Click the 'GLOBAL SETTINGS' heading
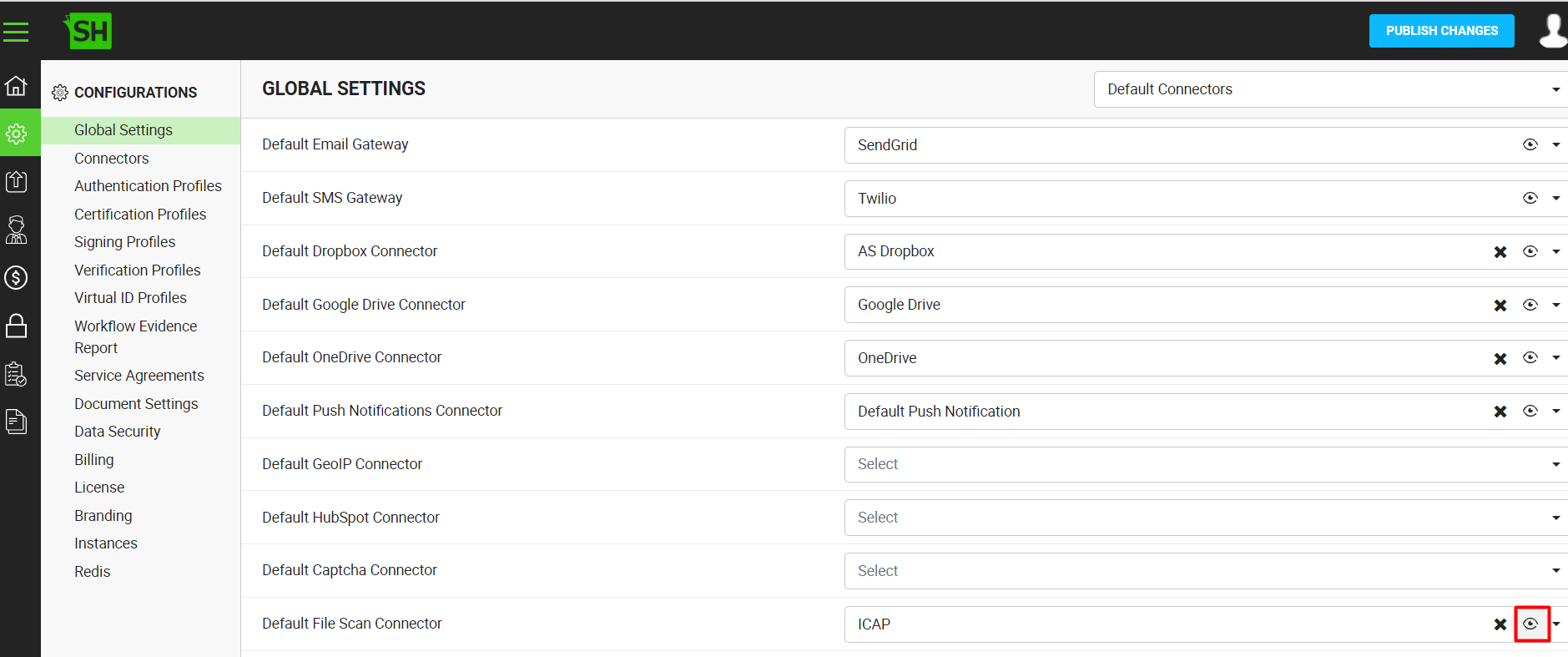The height and width of the screenshot is (657, 1568). pos(344,88)
